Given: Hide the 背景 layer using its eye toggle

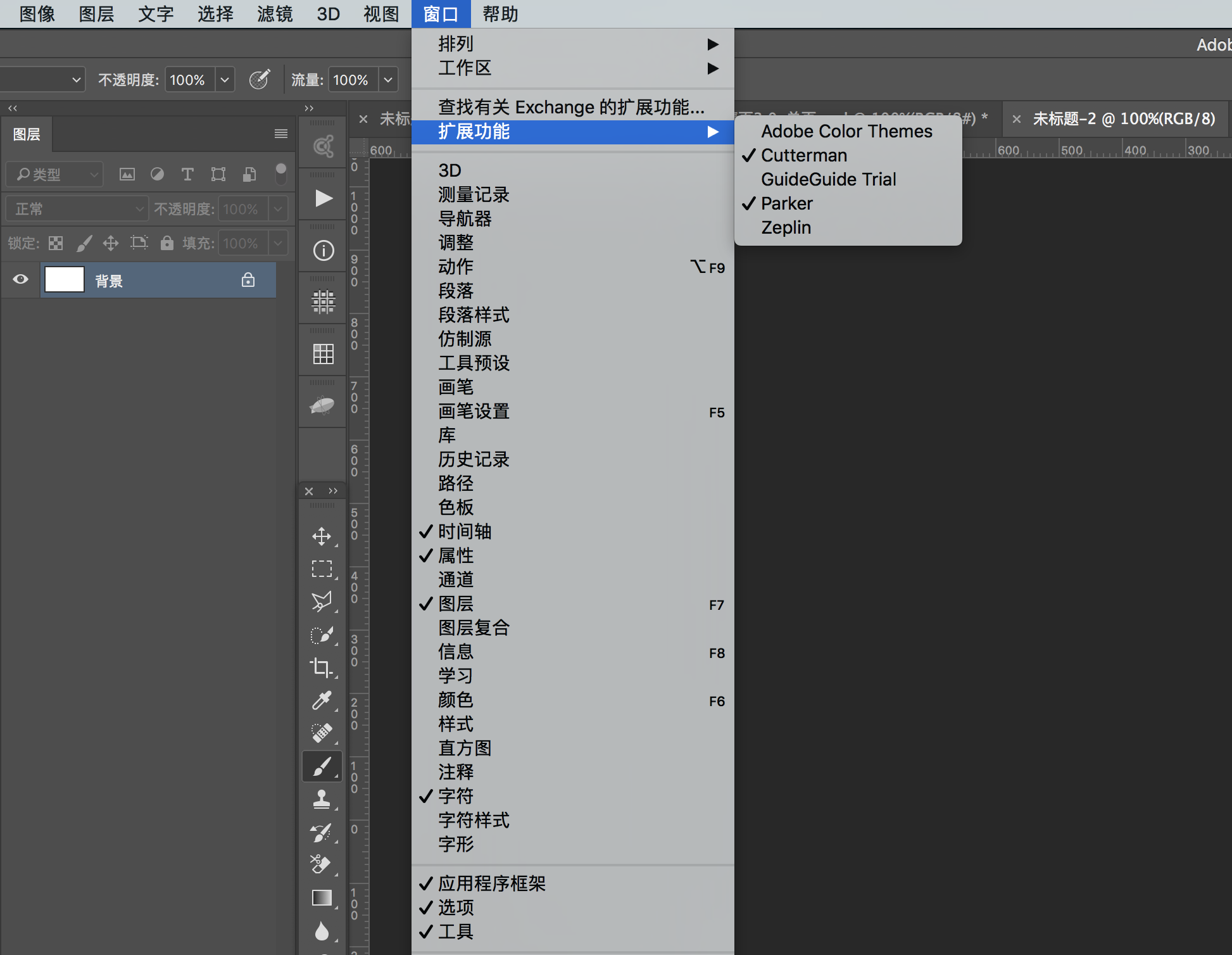Looking at the screenshot, I should pyautogui.click(x=20, y=279).
